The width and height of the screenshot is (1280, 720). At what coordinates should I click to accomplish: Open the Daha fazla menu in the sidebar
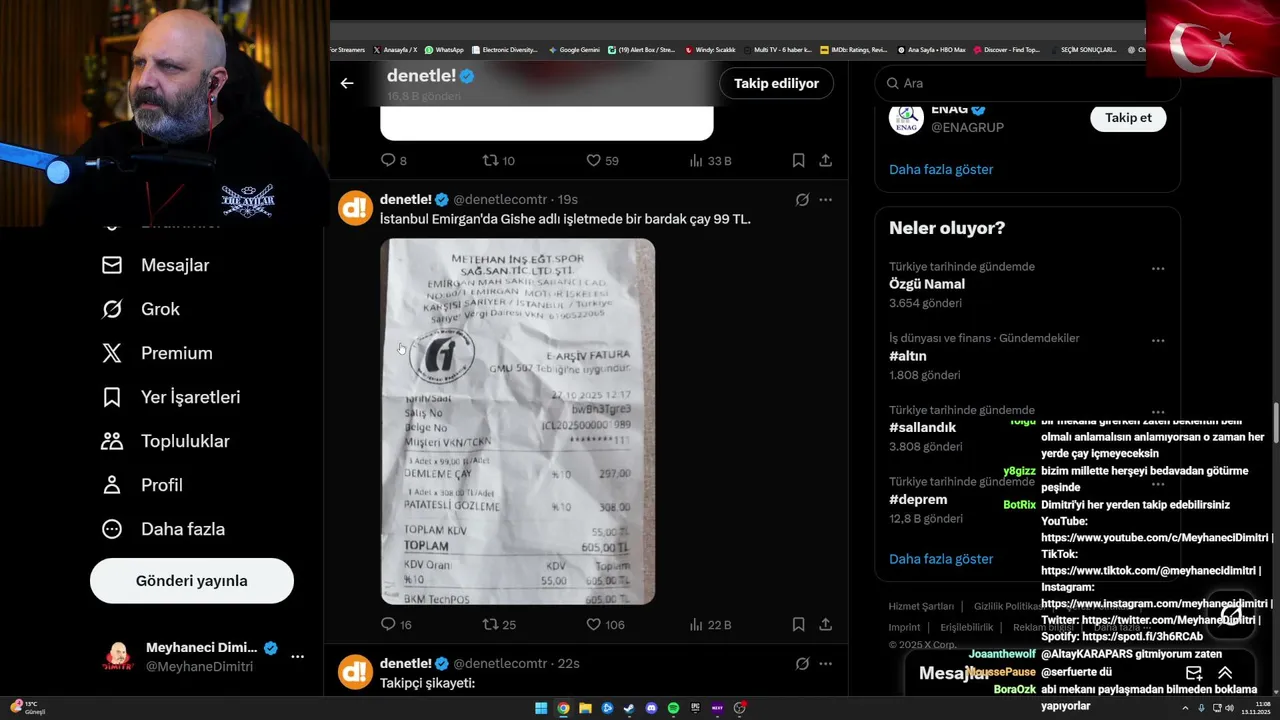[x=163, y=529]
